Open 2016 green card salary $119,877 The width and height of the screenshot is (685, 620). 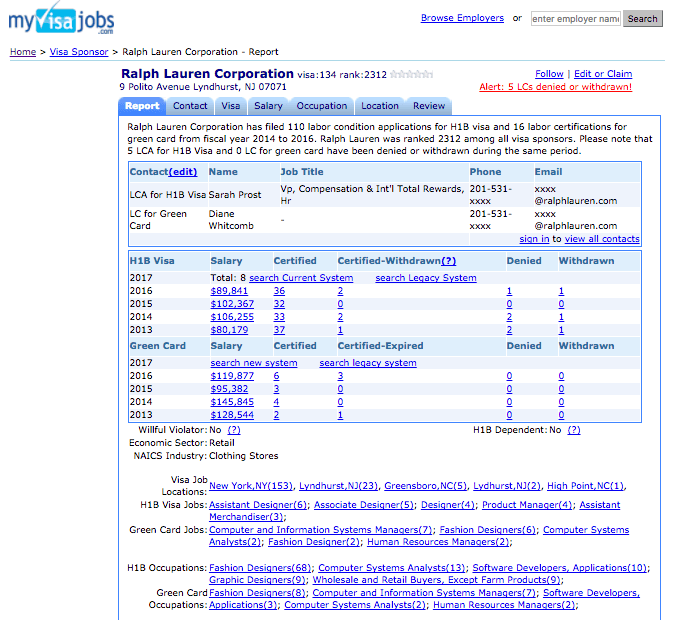click(232, 376)
